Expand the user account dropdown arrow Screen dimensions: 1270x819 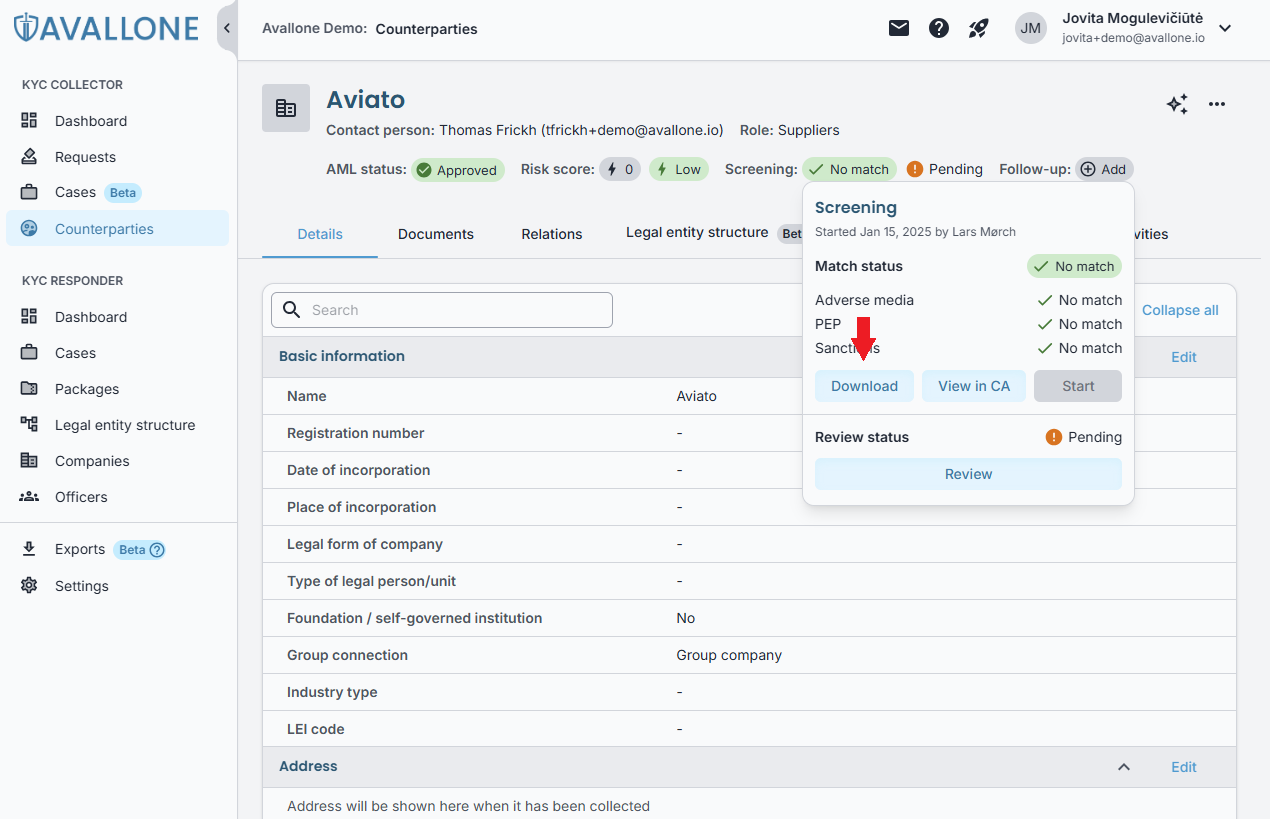(x=1225, y=28)
